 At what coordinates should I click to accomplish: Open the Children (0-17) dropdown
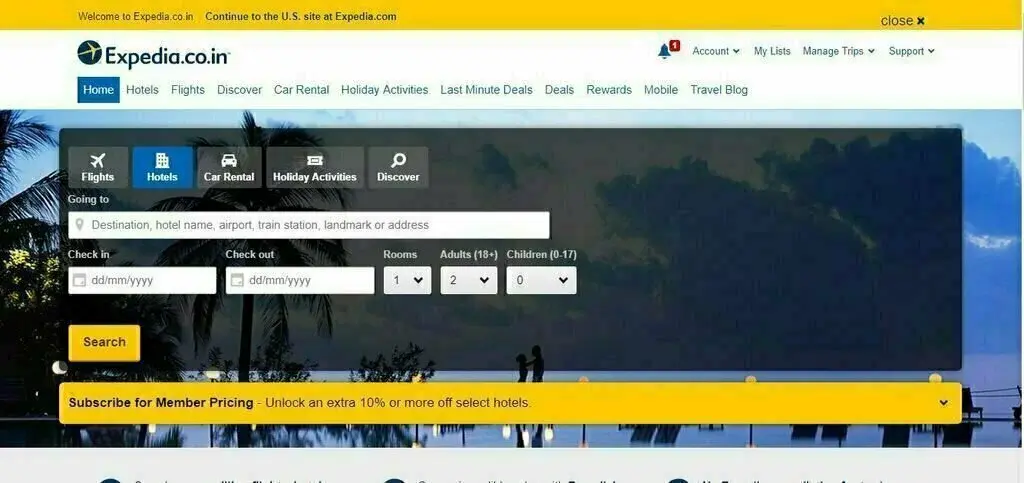pos(541,280)
